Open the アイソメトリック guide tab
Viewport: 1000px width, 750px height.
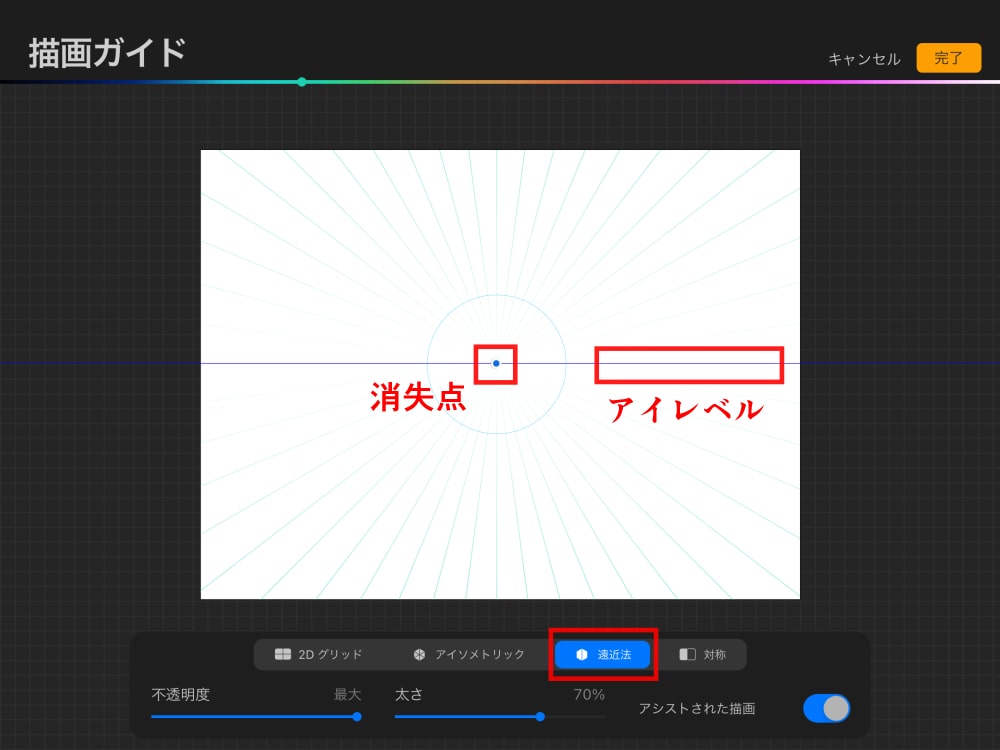(470, 654)
